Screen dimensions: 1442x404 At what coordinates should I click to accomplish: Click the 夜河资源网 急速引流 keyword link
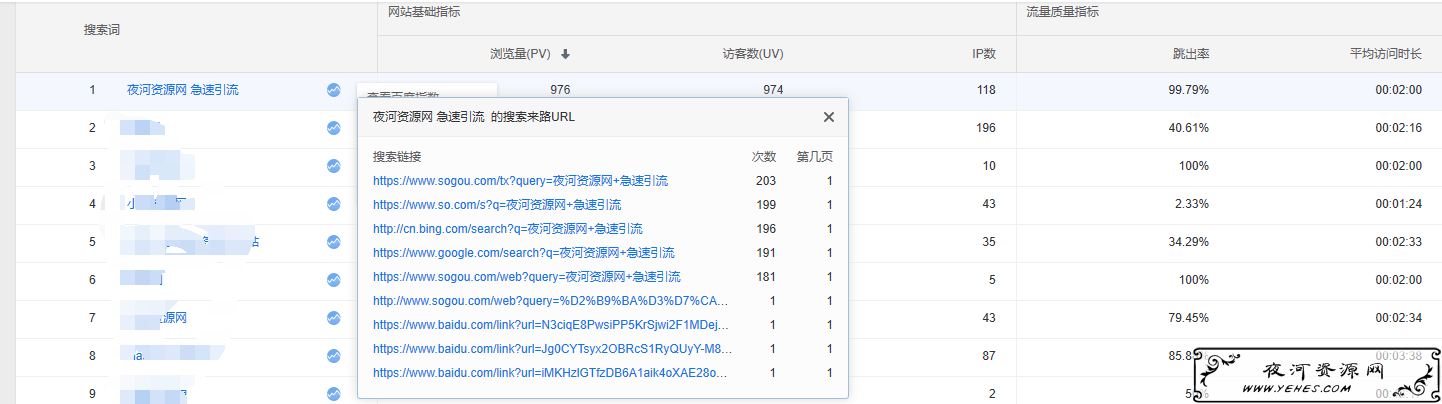(183, 90)
